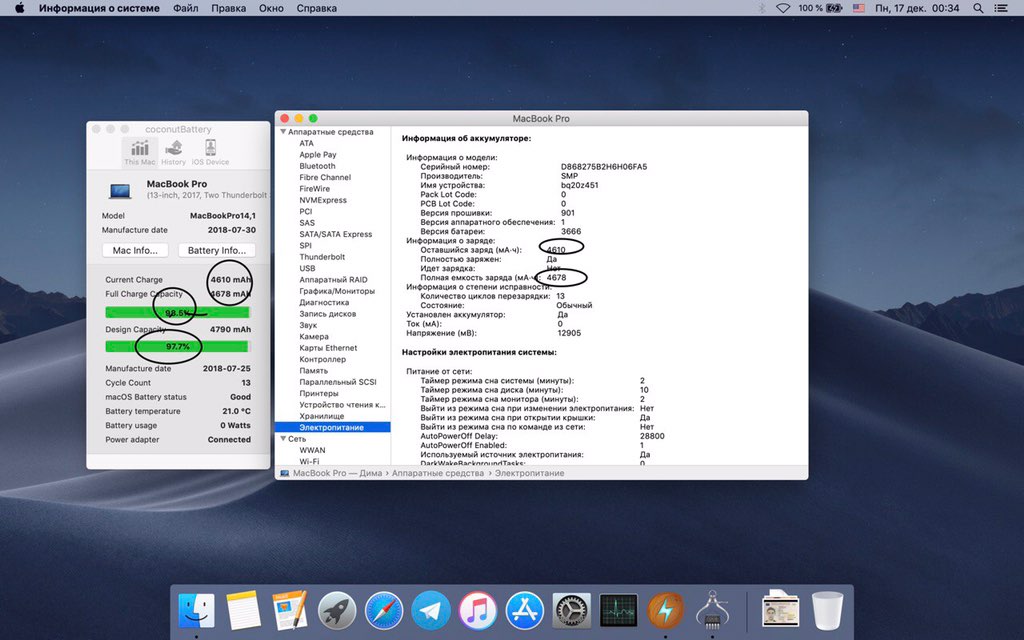Open Activity Monitor in the Dock
The image size is (1024, 640).
click(x=618, y=611)
